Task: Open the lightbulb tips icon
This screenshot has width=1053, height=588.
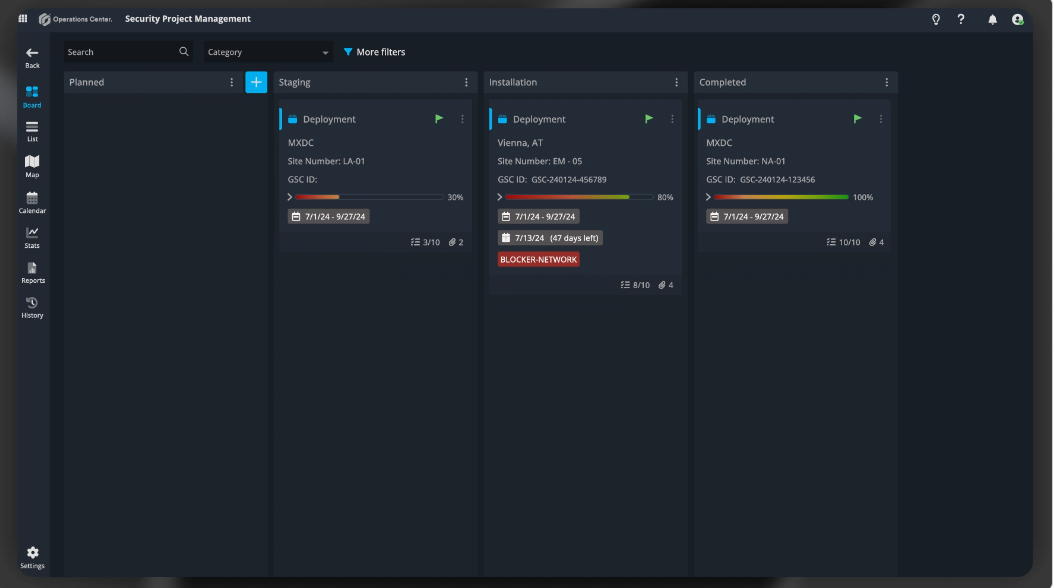Action: tap(935, 19)
